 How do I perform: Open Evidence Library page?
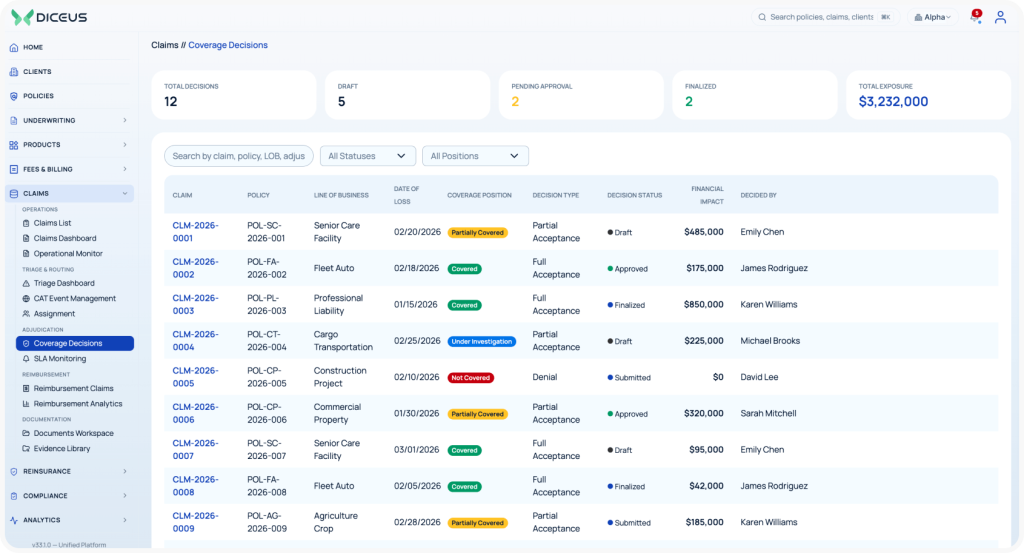pos(62,449)
